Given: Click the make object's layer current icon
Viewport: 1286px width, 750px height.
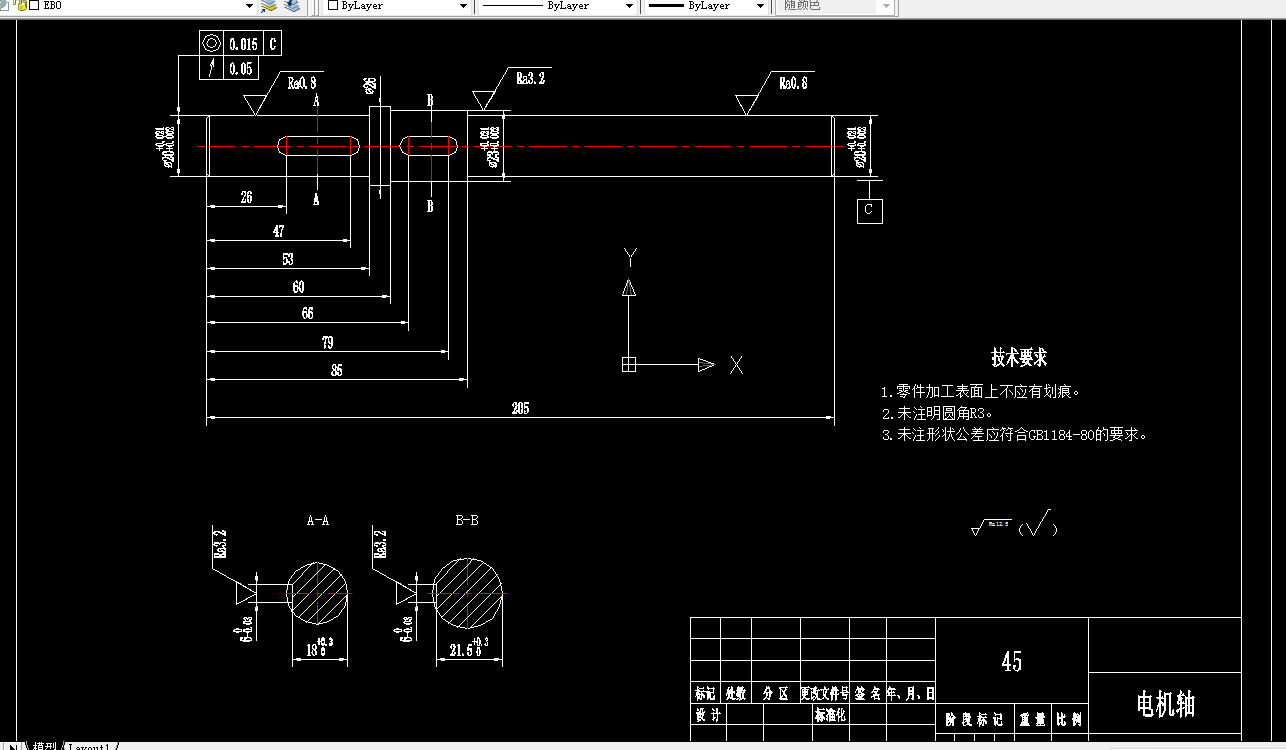Looking at the screenshot, I should (x=268, y=6).
